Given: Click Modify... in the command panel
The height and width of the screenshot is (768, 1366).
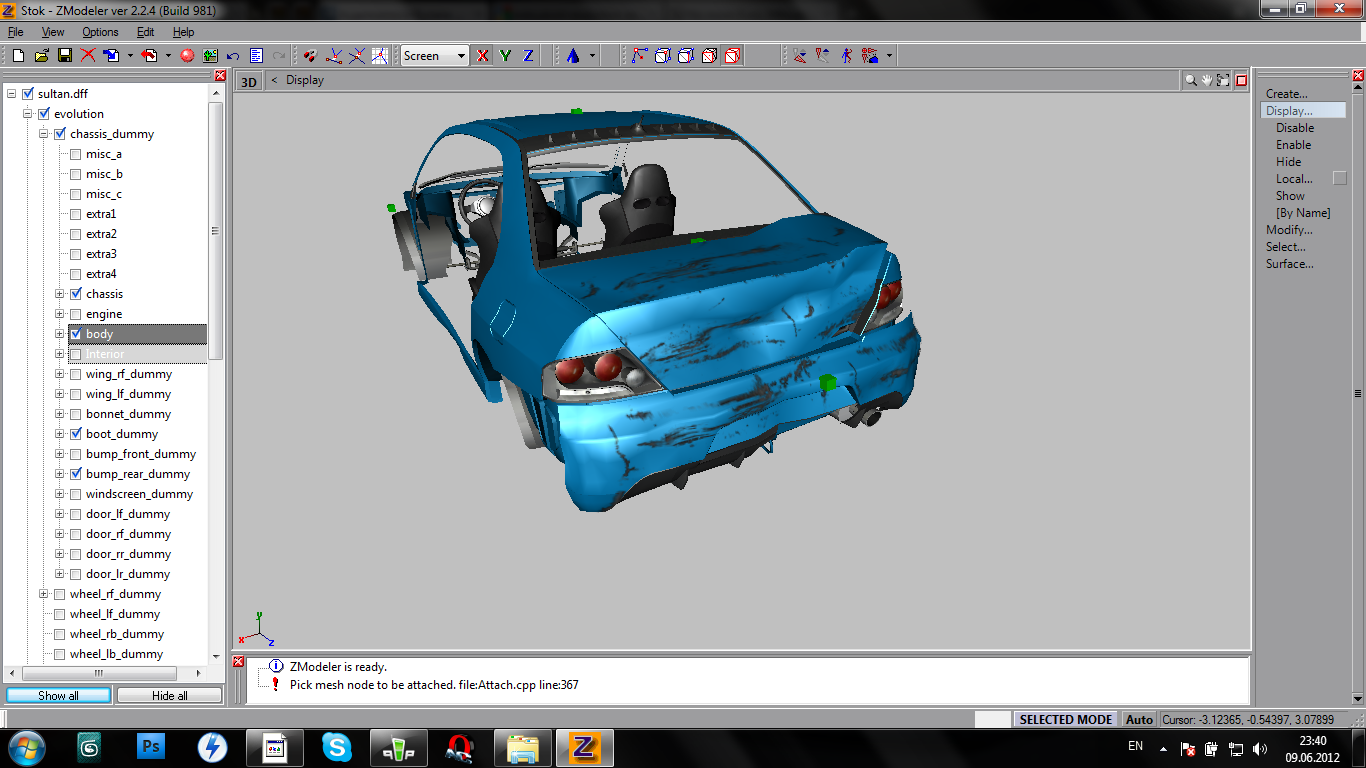Looking at the screenshot, I should [1289, 230].
